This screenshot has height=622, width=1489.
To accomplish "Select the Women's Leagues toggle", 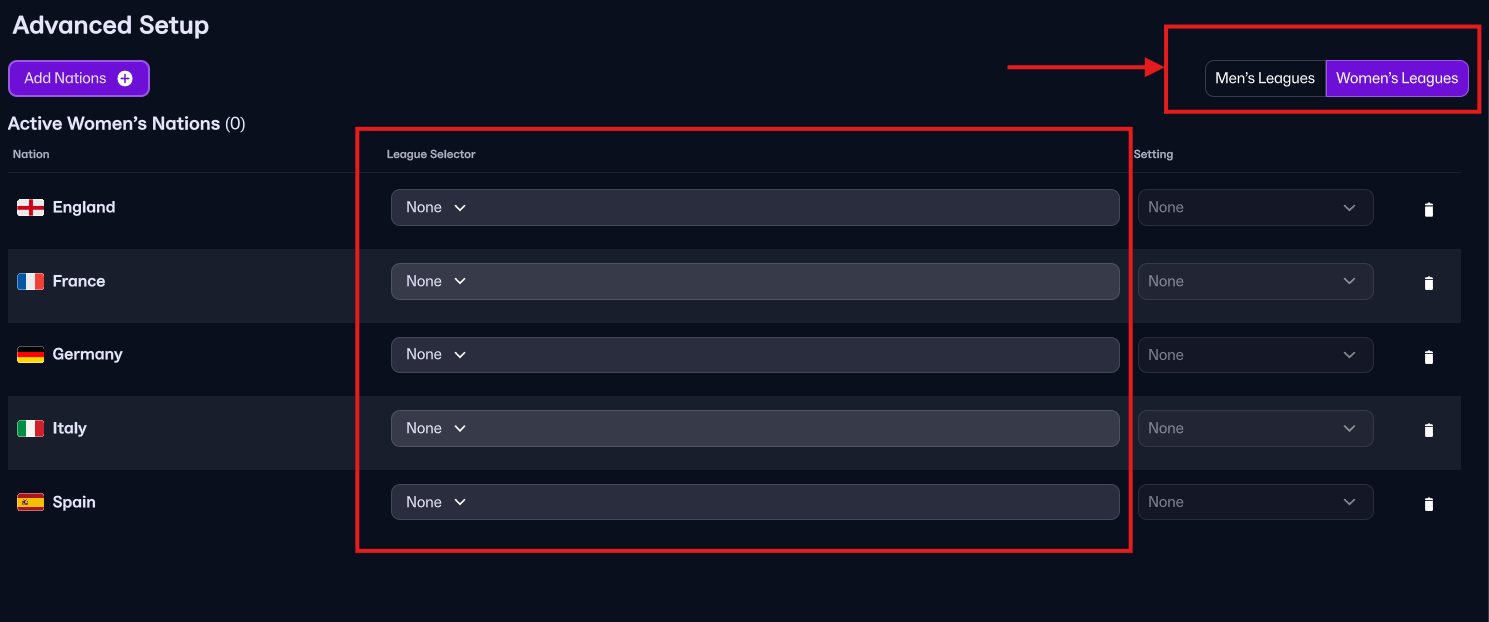I will coord(1396,78).
